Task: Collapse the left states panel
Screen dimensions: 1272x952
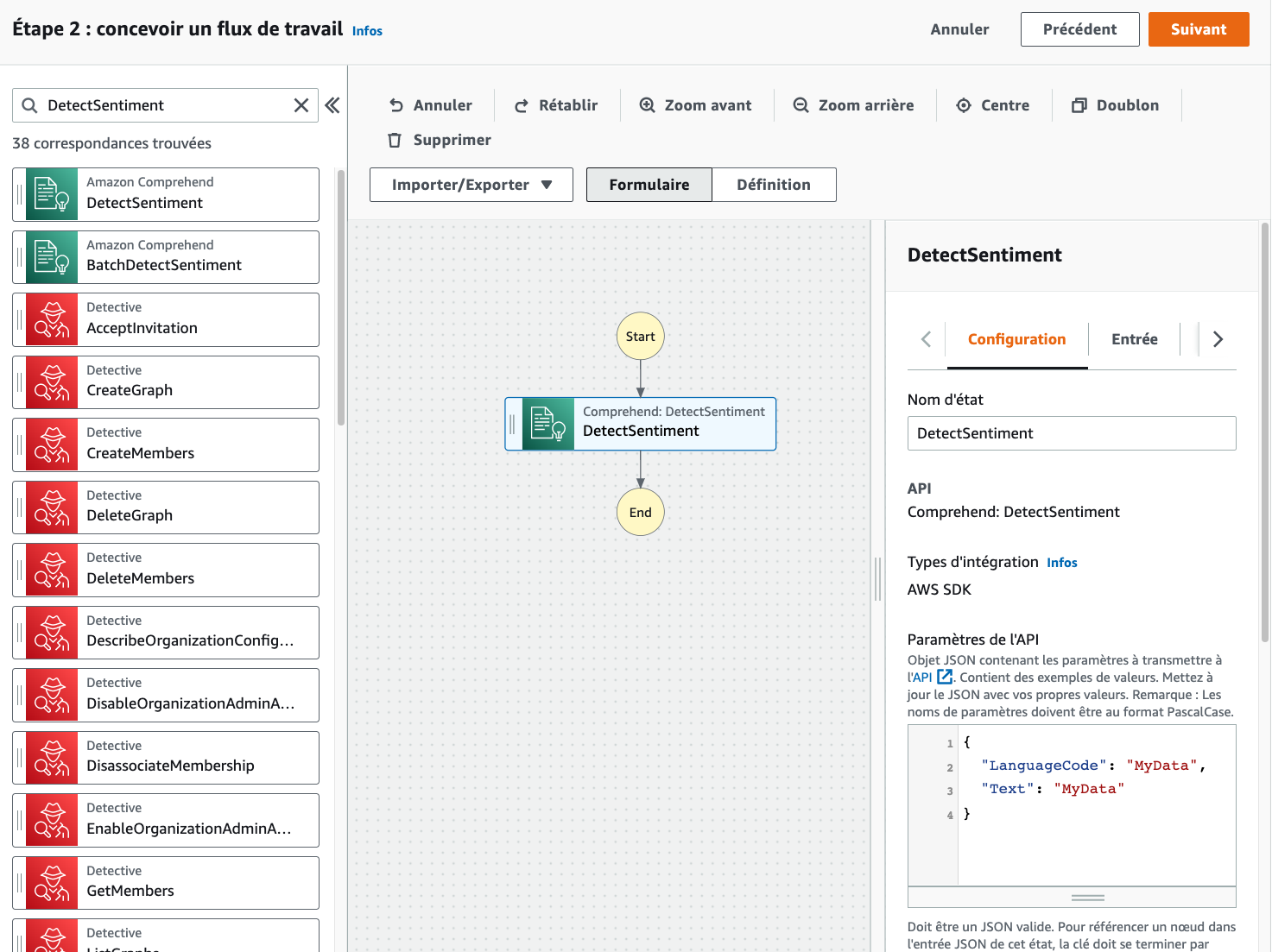Action: coord(332,105)
